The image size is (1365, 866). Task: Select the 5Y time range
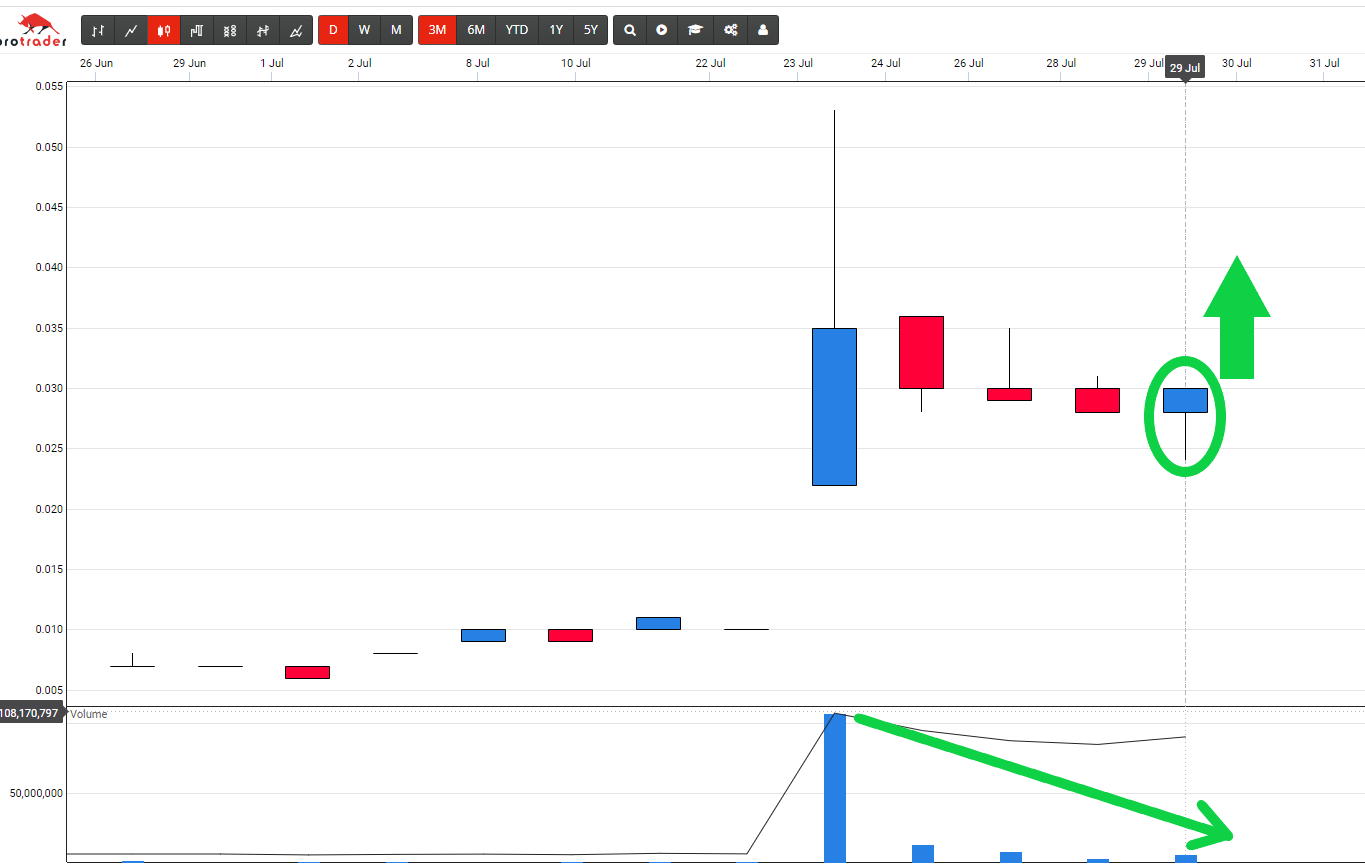pyautogui.click(x=591, y=30)
